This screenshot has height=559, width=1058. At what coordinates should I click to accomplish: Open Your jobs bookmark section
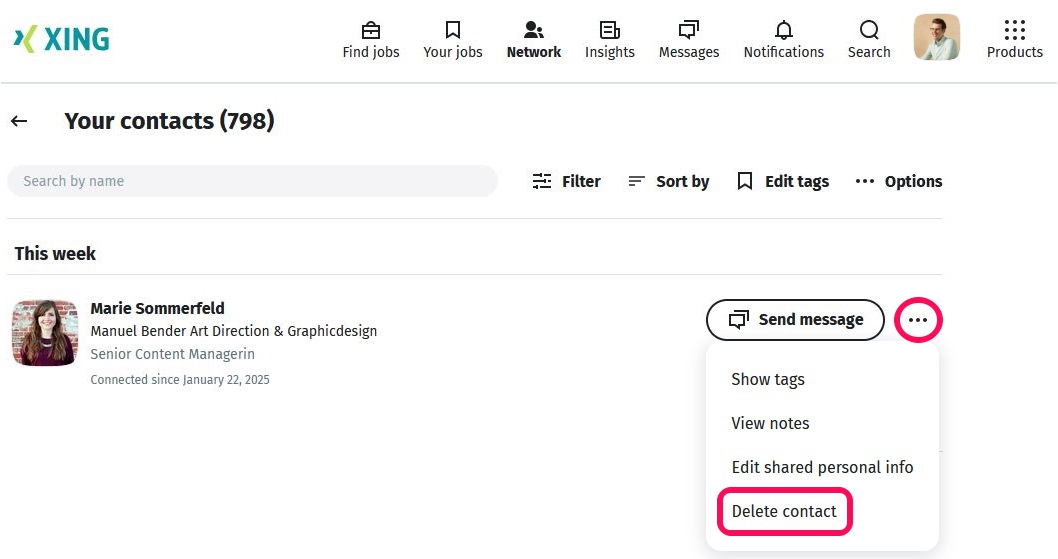tap(453, 40)
